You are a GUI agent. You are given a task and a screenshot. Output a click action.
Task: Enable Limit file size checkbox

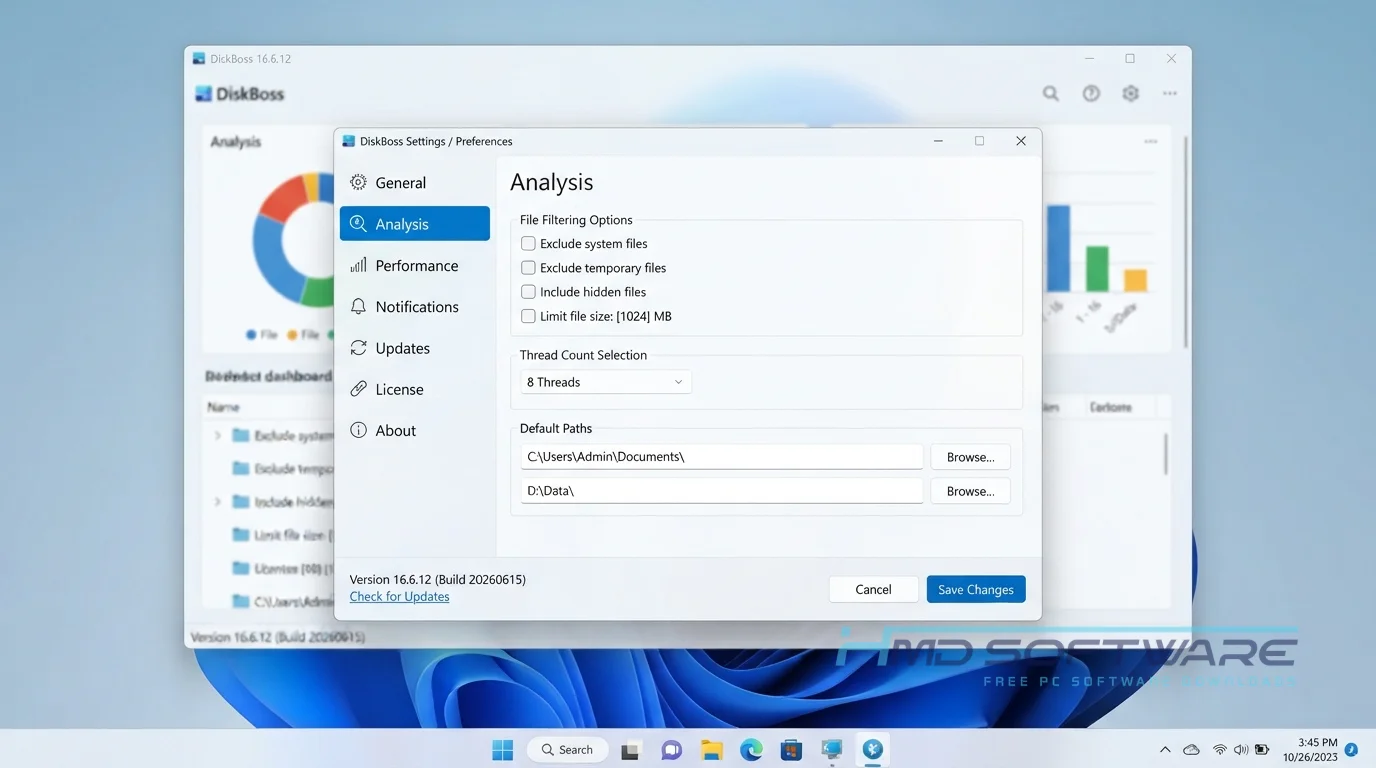pyautogui.click(x=528, y=316)
